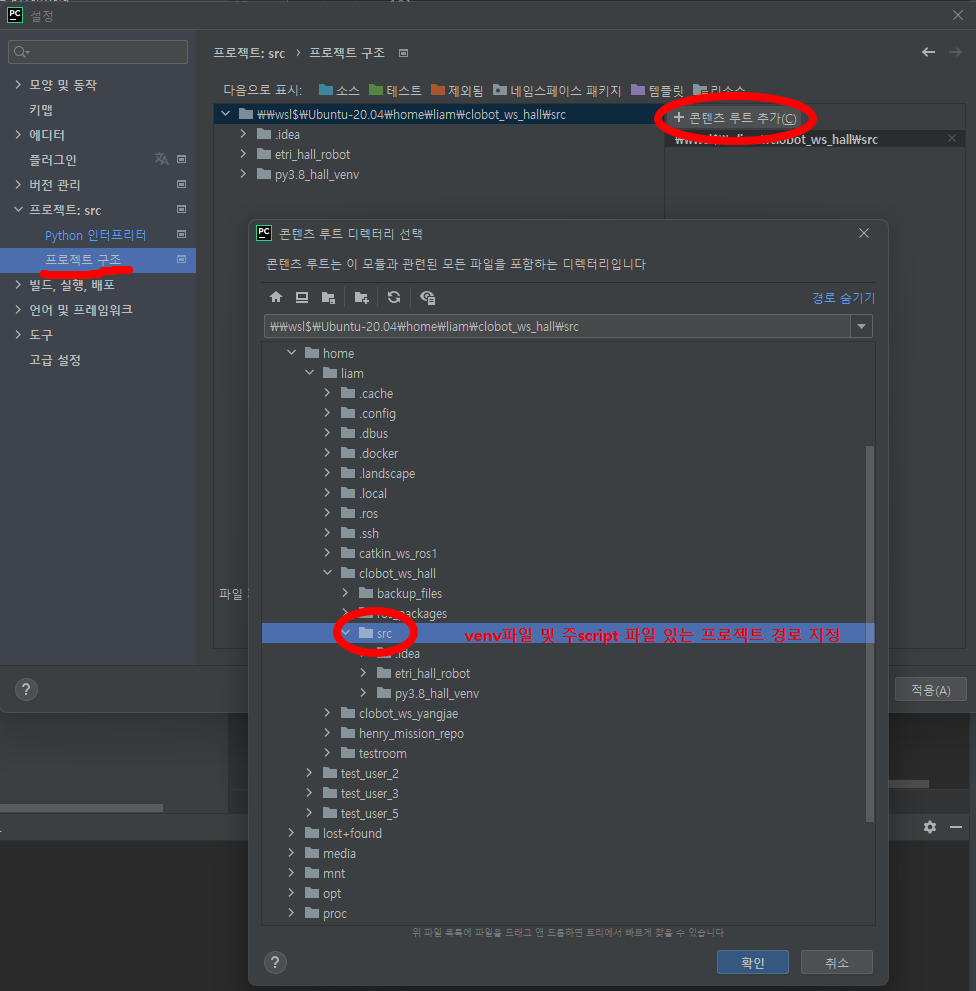976x991 pixels.
Task: Select the content root path row in Settings
Action: click(x=439, y=114)
